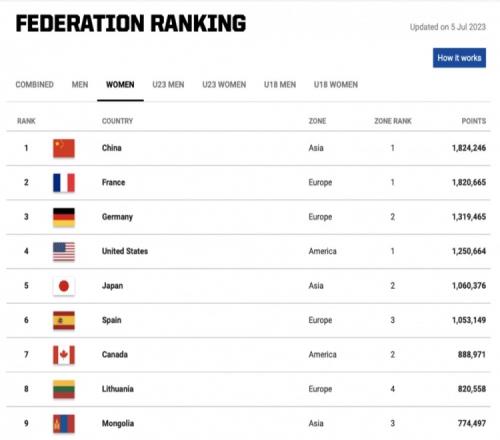Click the How it works button
This screenshot has width=500, height=440.
pos(459,58)
